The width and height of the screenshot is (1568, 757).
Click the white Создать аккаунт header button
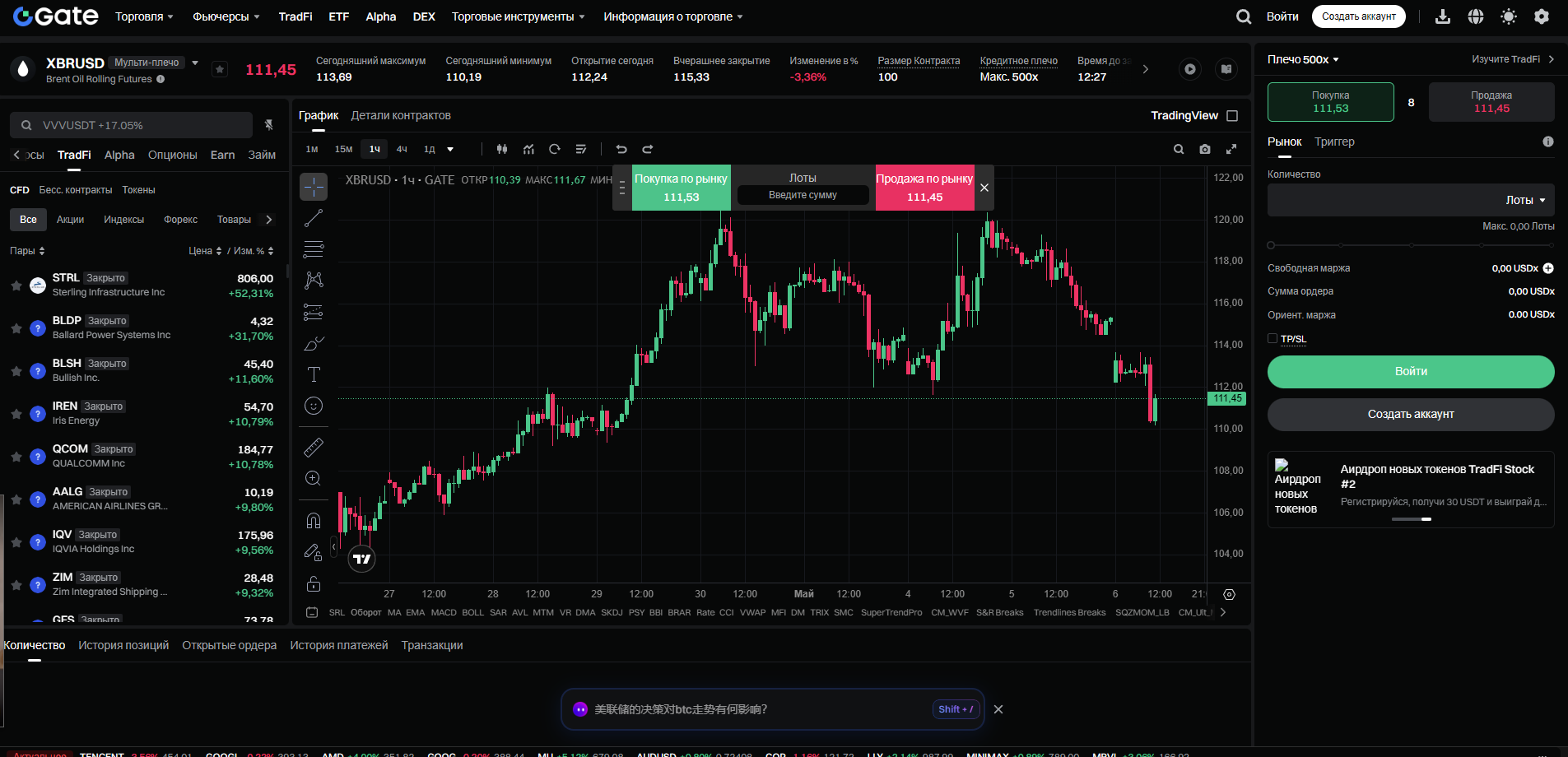point(1359,16)
